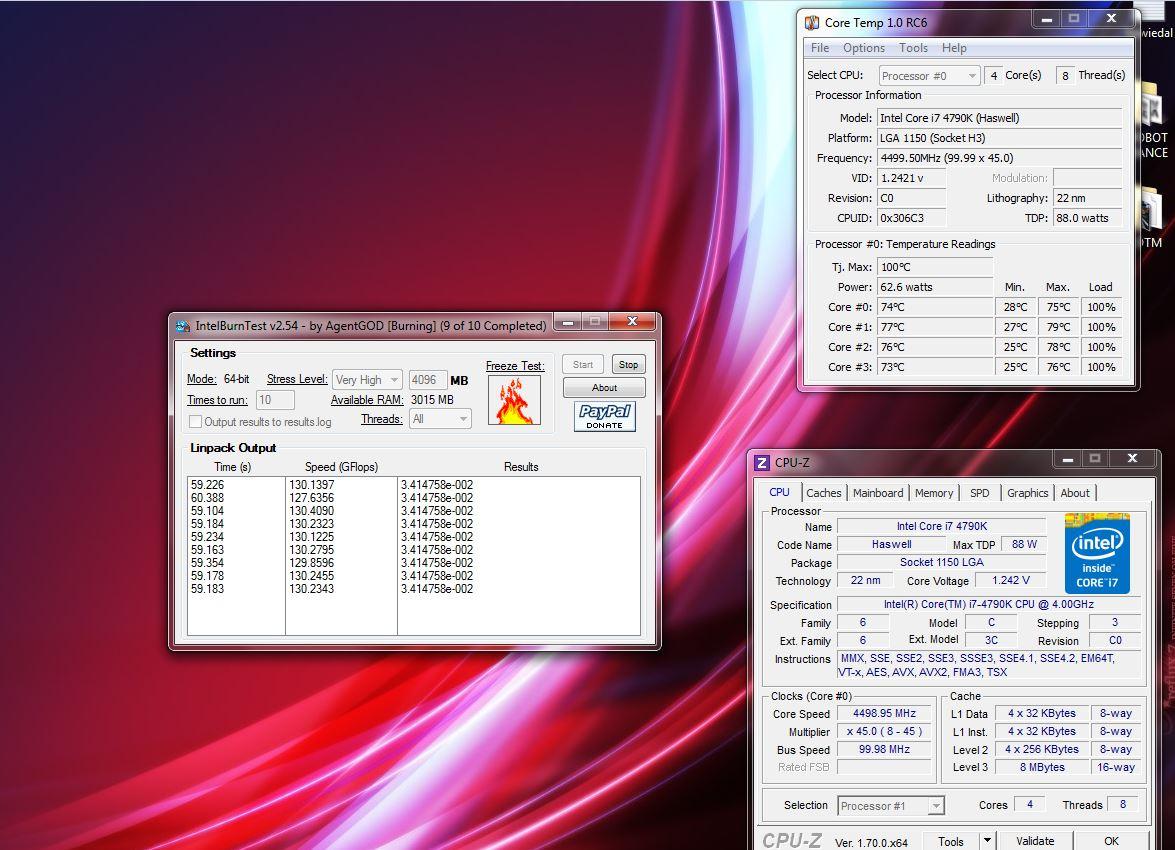Click the CPU-Z Max TDP 88 W value

coord(1024,545)
